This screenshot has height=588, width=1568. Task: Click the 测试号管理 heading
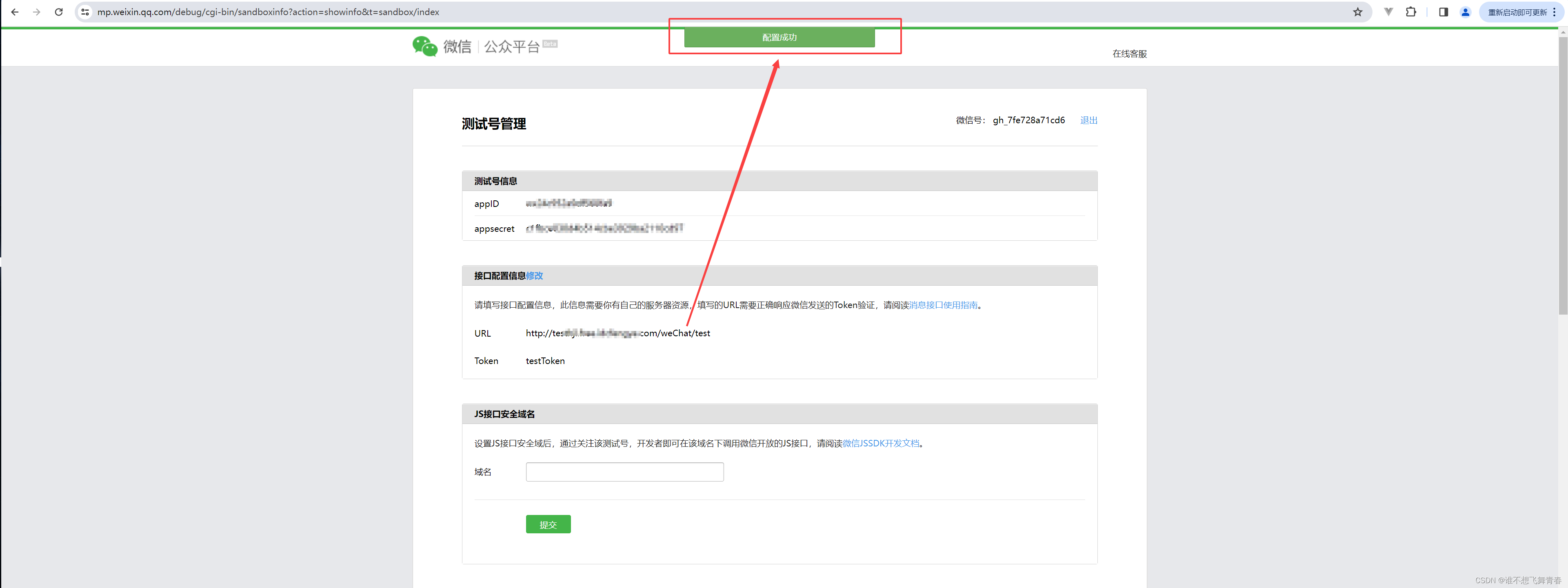click(x=494, y=124)
